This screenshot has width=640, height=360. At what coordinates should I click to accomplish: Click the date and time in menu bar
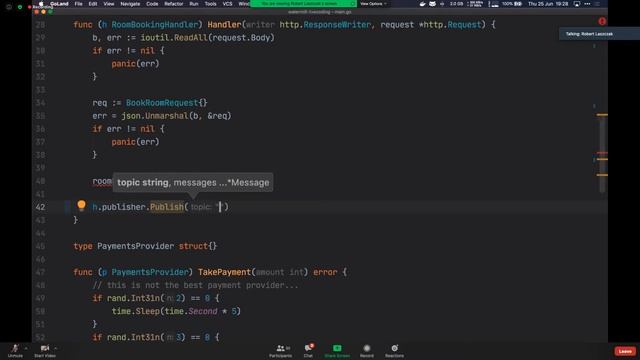[x=548, y=4]
